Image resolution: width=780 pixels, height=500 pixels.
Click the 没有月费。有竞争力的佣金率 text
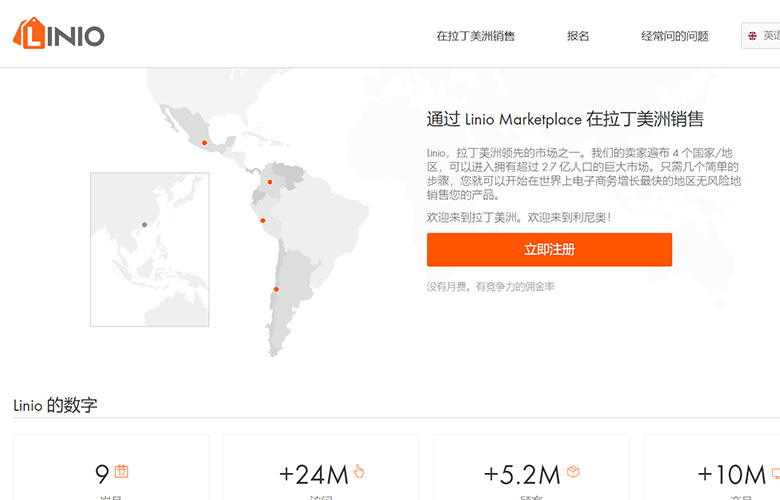(490, 287)
